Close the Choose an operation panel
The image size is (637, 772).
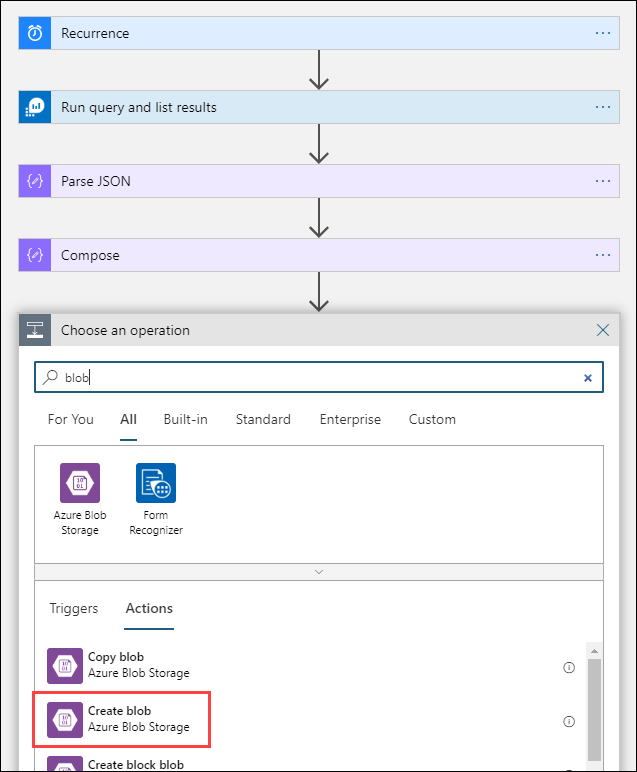click(603, 330)
